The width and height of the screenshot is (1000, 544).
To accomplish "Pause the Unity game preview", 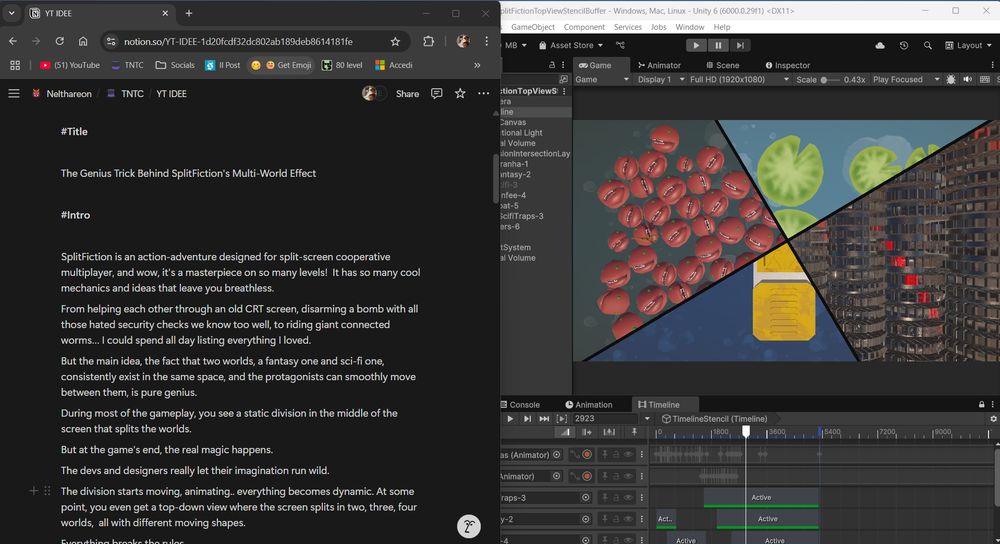I will click(718, 45).
